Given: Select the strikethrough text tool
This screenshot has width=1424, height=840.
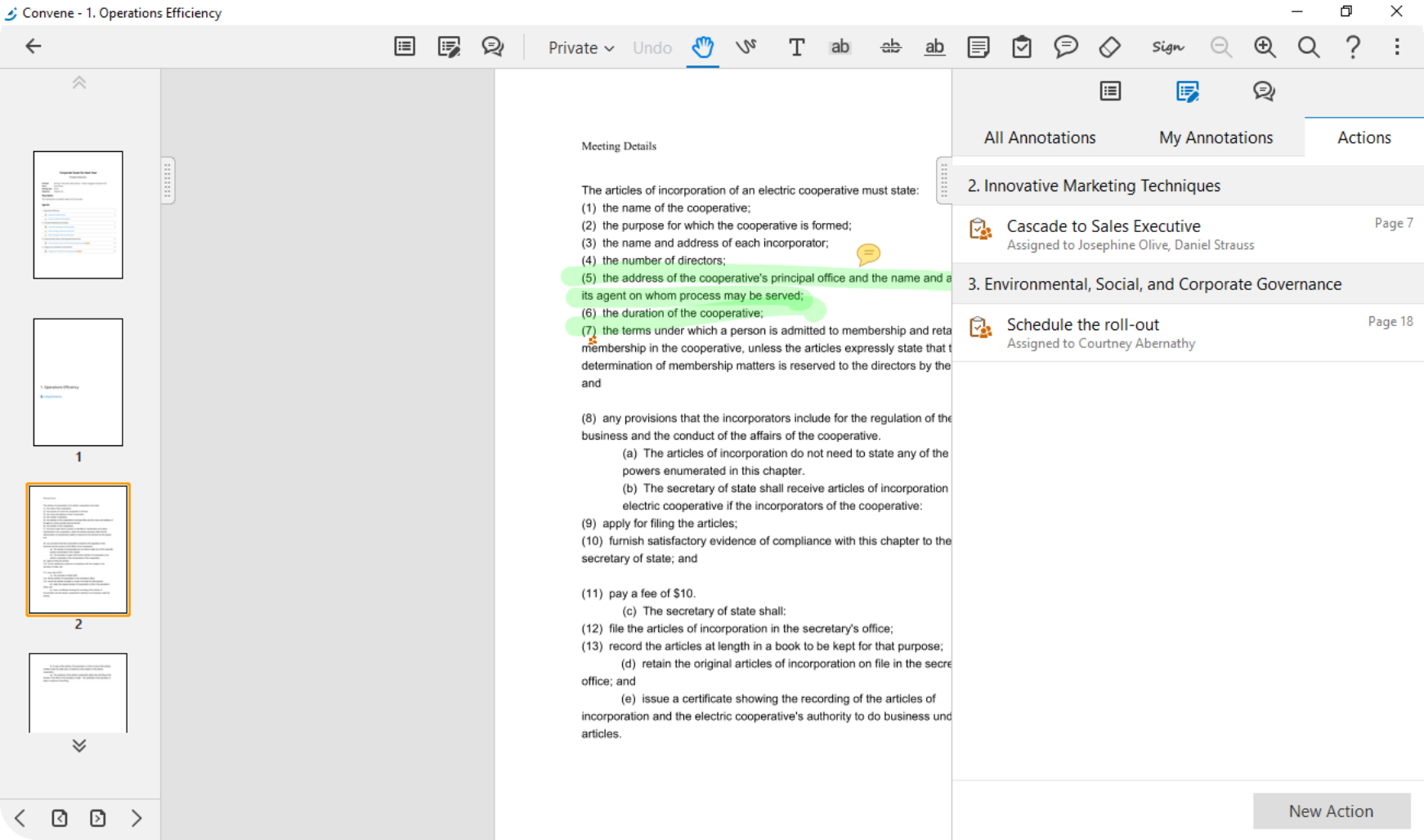Looking at the screenshot, I should click(890, 47).
